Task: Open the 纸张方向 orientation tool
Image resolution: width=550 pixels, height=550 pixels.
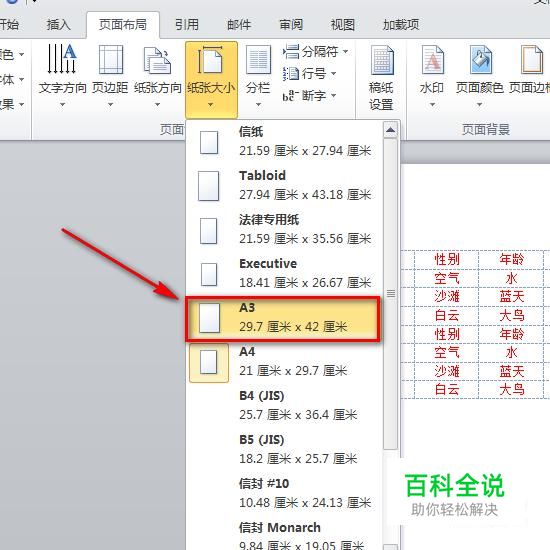Action: (x=157, y=75)
